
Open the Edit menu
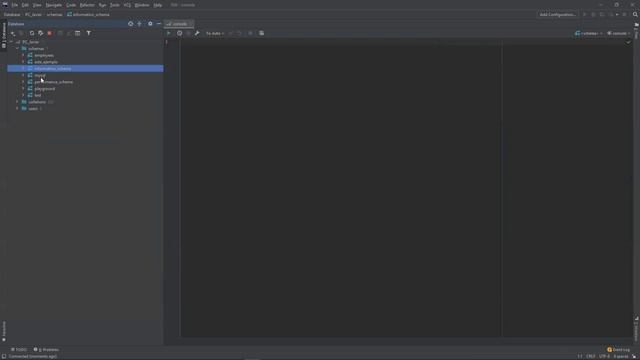[x=25, y=5]
